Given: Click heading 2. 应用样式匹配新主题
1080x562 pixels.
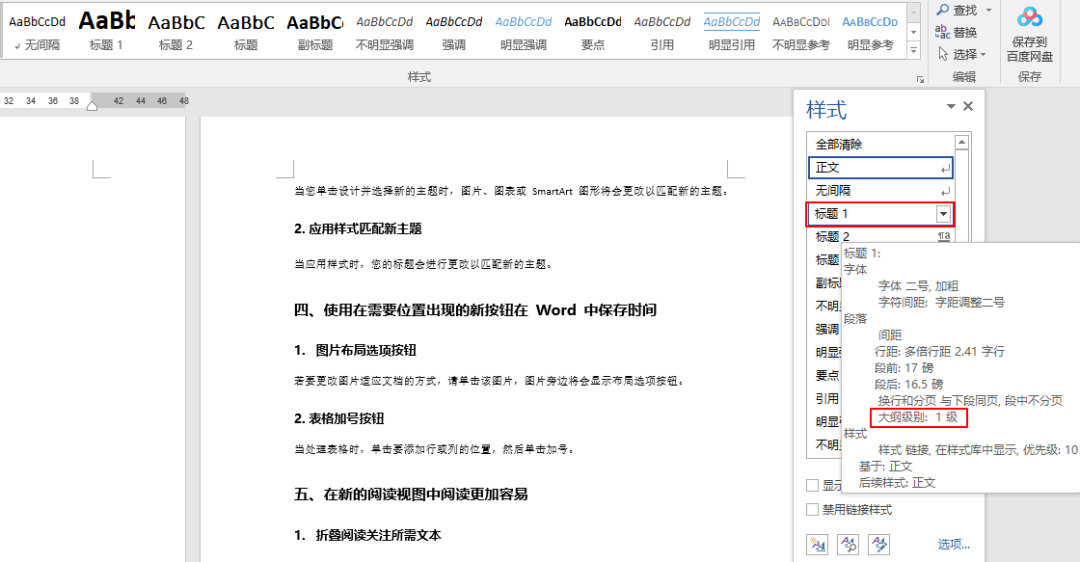Looking at the screenshot, I should click(x=358, y=229).
